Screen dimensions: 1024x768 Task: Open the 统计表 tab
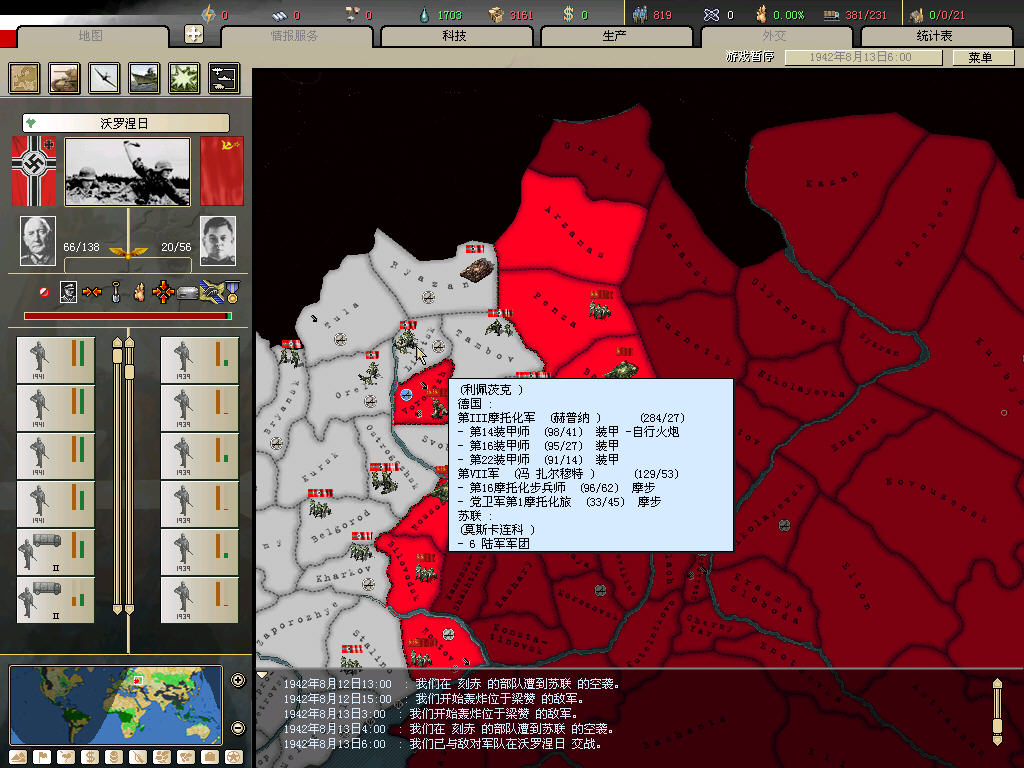pos(933,36)
